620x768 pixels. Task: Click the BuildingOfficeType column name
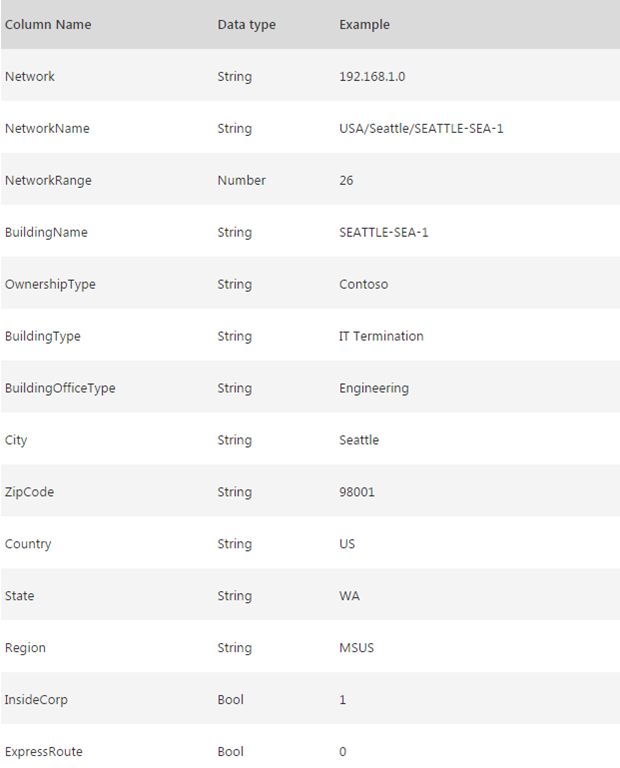(60, 388)
